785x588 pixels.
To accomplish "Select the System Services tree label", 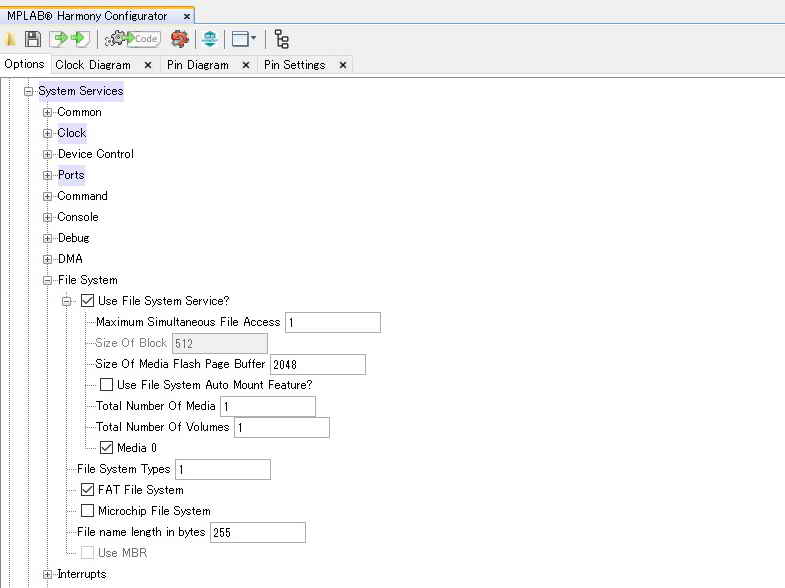I will click(81, 91).
